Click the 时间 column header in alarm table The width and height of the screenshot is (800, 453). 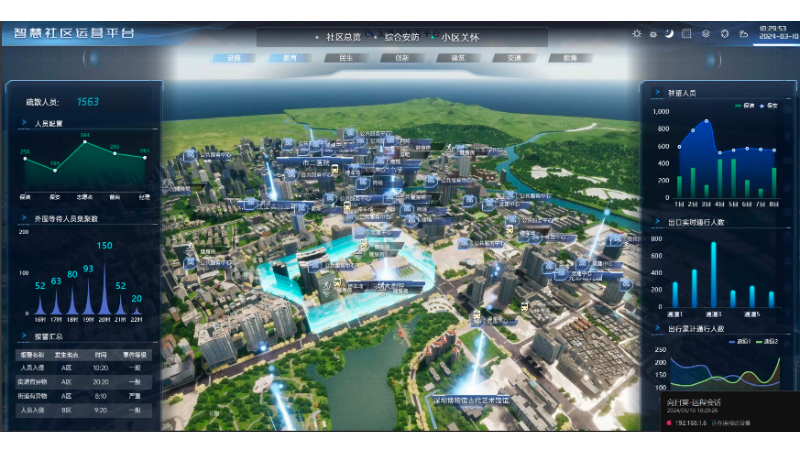pyautogui.click(x=101, y=354)
